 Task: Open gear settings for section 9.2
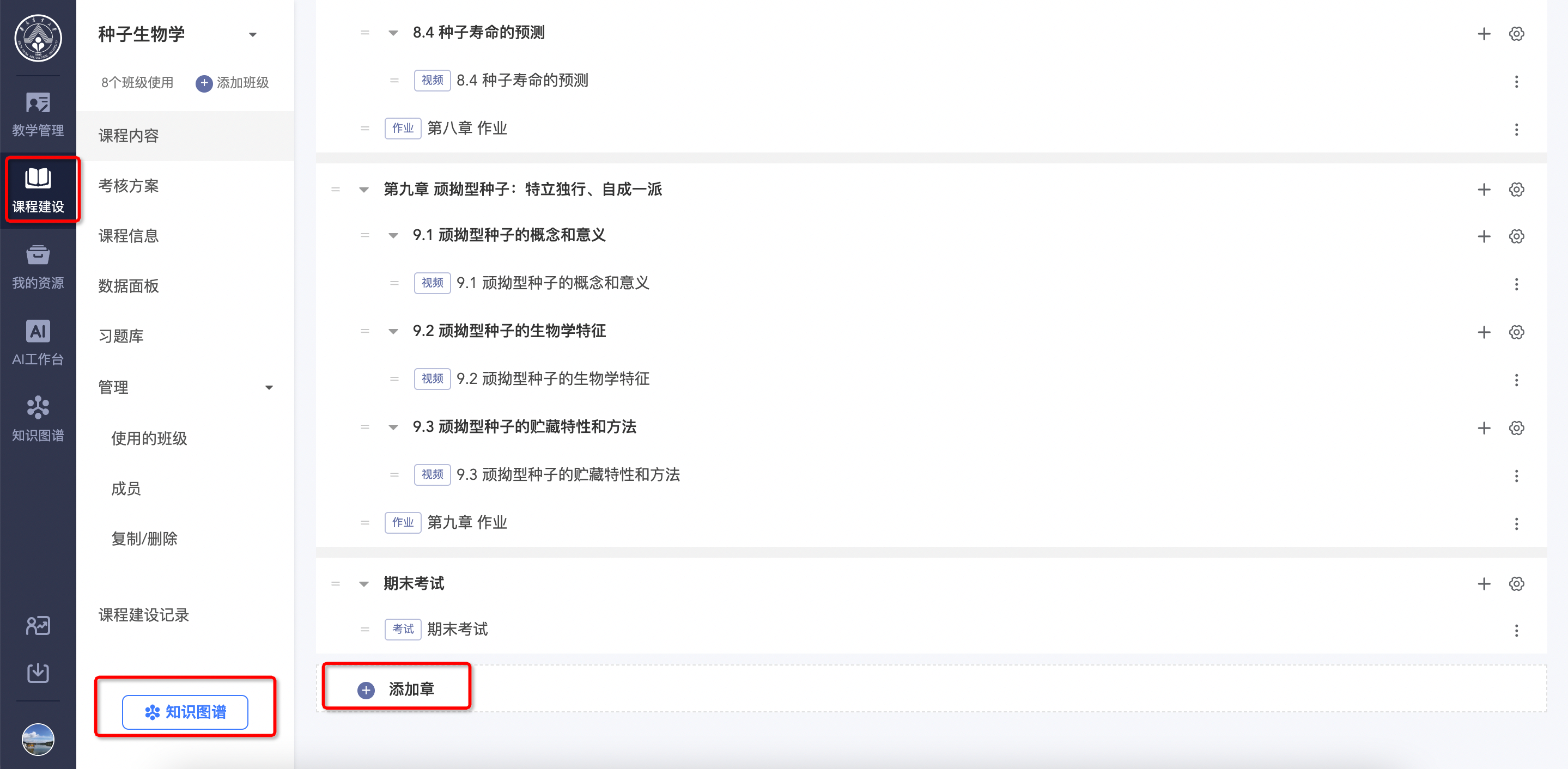tap(1516, 332)
